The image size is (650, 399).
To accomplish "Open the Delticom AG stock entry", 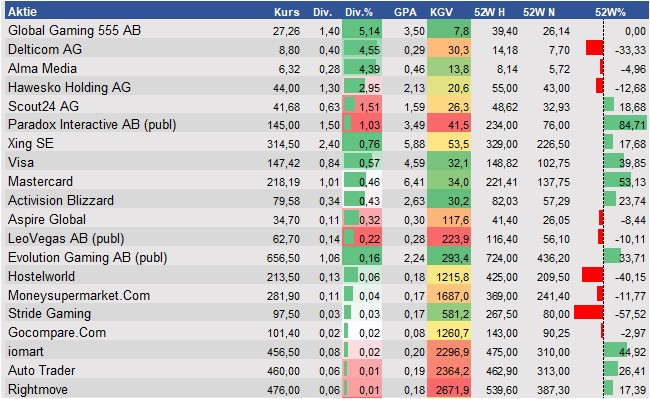I will [45, 49].
